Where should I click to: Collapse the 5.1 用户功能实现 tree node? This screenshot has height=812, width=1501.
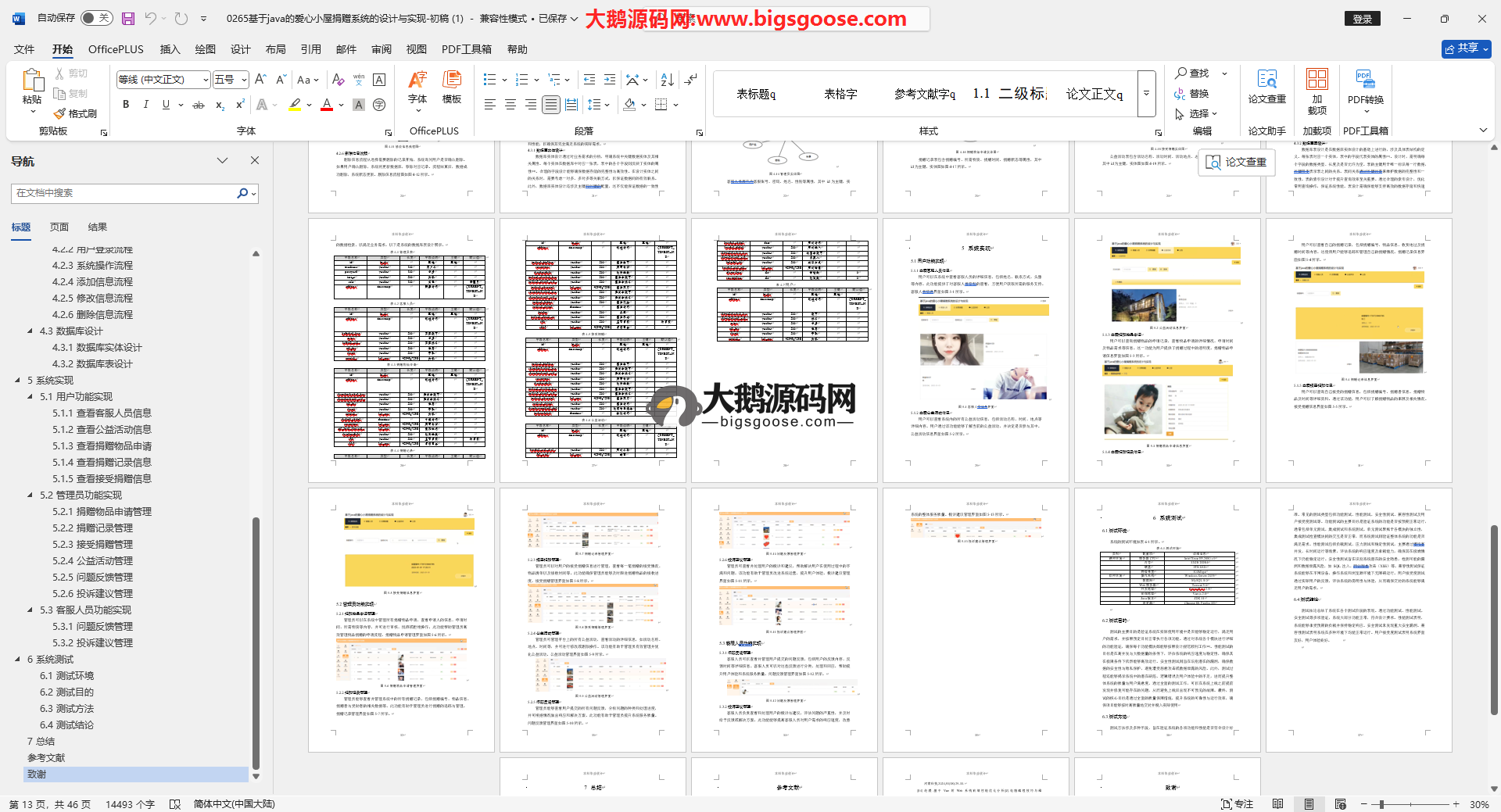pyautogui.click(x=30, y=397)
